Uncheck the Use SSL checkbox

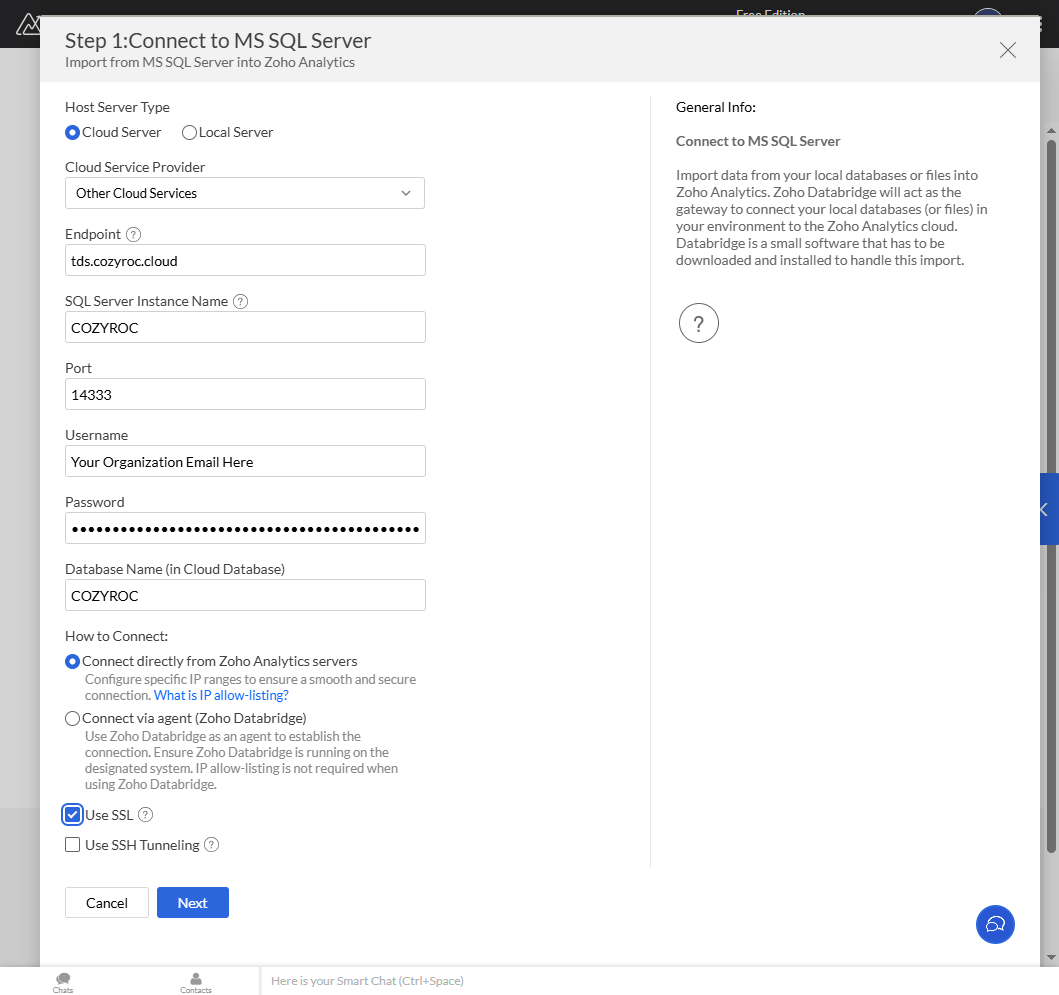tap(72, 815)
